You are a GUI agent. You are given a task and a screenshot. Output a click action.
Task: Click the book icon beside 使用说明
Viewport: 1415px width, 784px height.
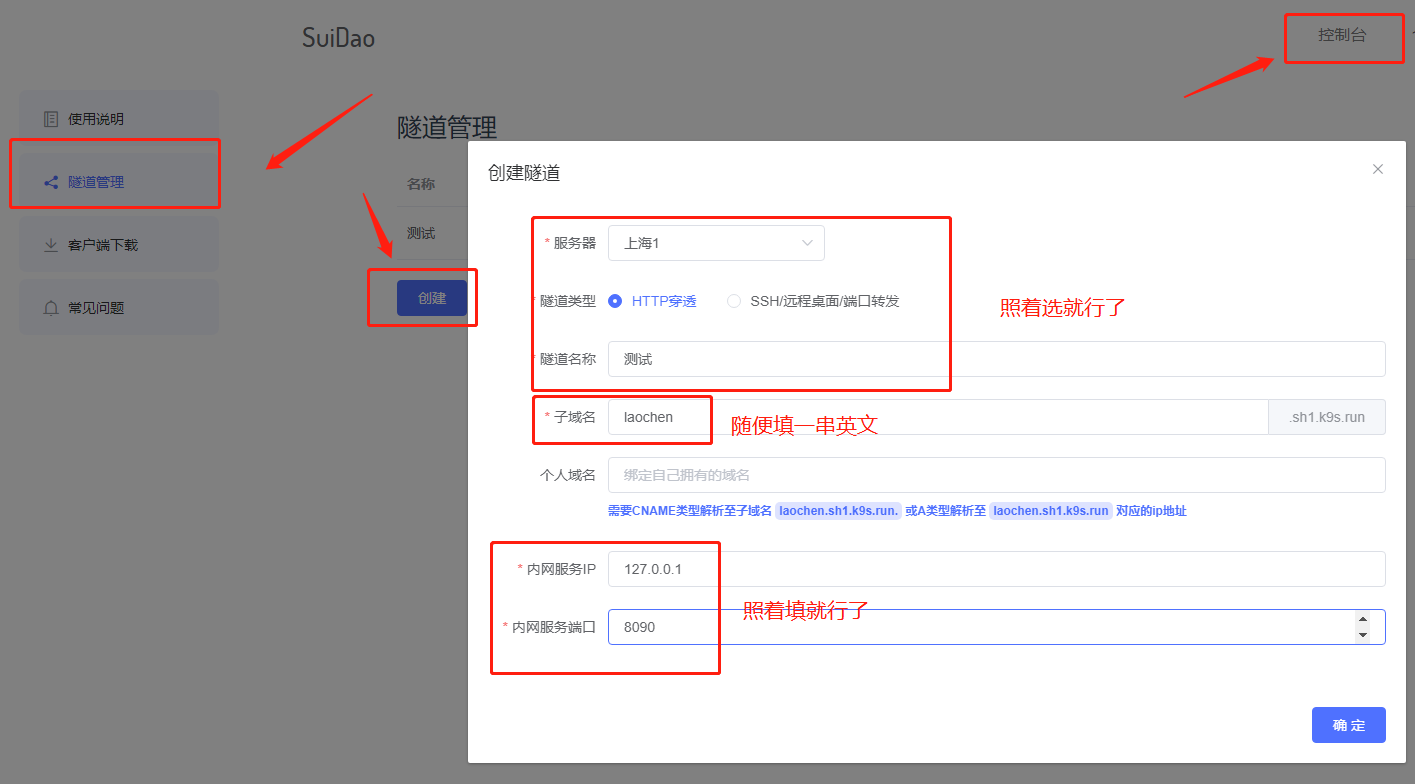(51, 119)
